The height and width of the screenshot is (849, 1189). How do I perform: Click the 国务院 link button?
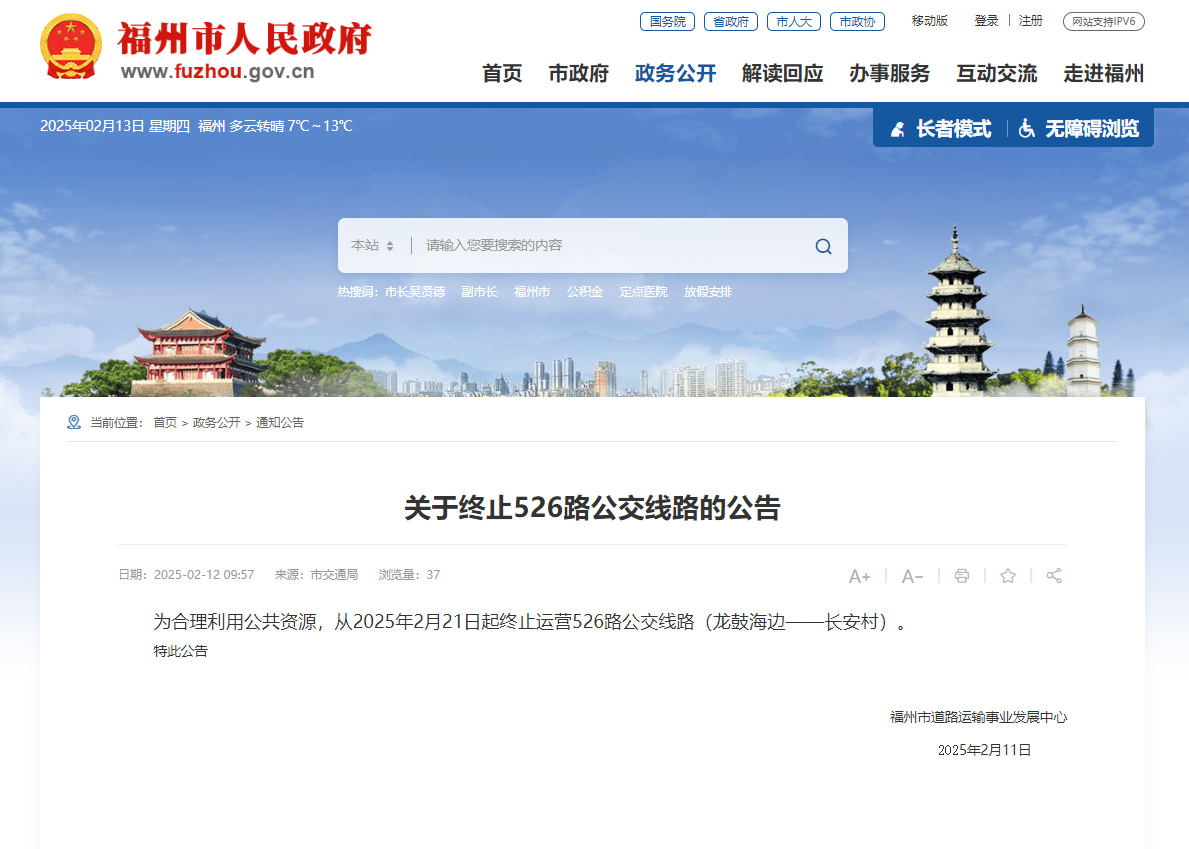coord(667,21)
